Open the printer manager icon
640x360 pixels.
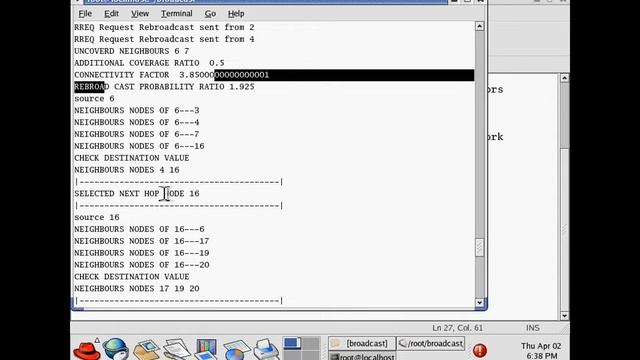coord(266,349)
